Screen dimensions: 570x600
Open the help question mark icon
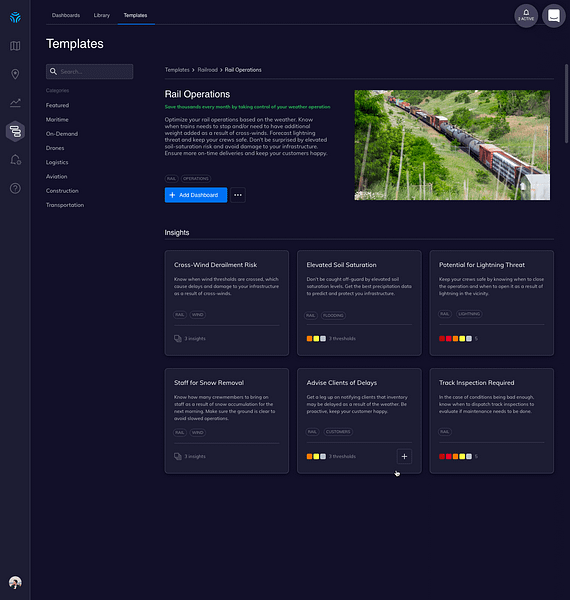coord(15,188)
